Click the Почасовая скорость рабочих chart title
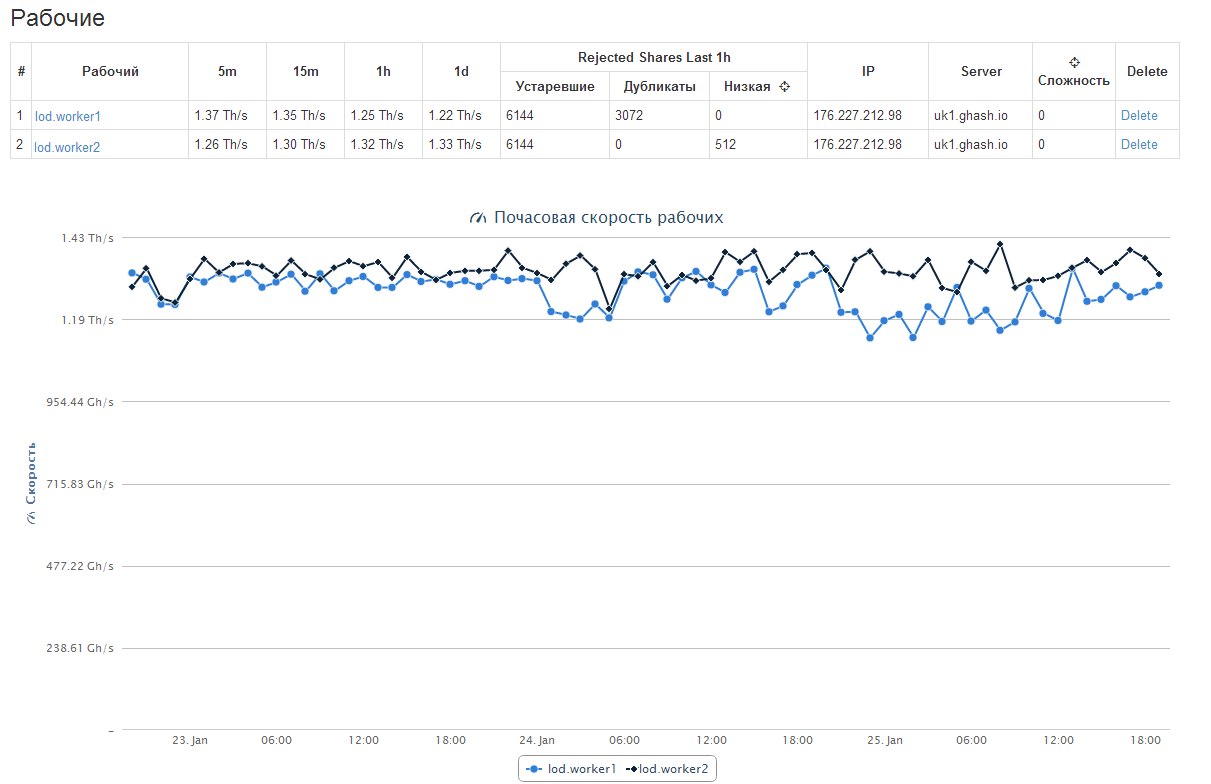Screen dimensions: 1211x784 point(608,217)
